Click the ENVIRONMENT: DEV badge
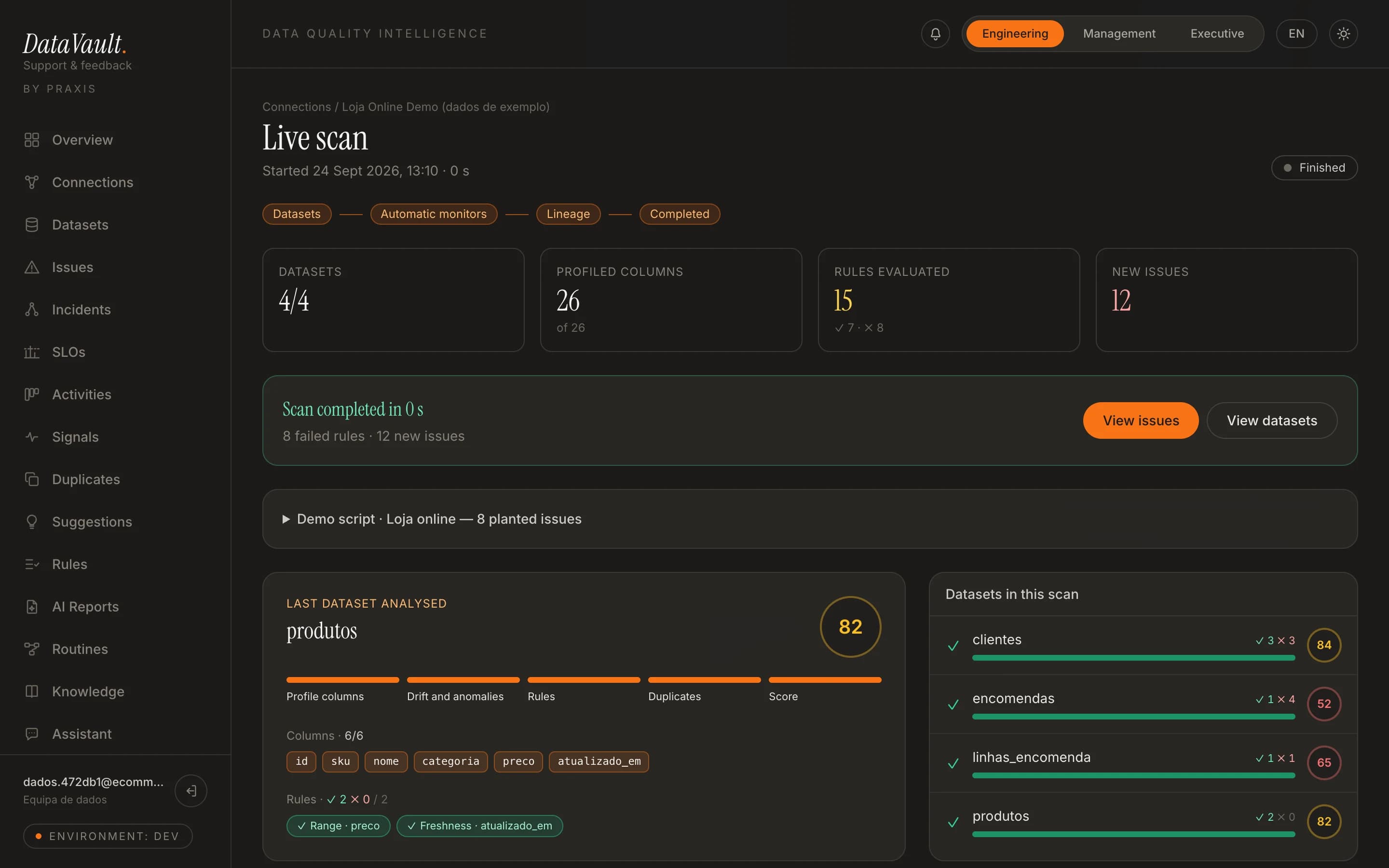Image resolution: width=1389 pixels, height=868 pixels. click(x=108, y=837)
